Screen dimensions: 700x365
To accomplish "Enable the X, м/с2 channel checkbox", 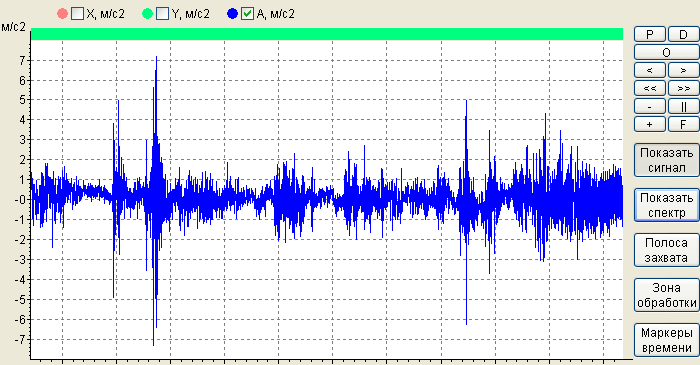I will point(78,14).
